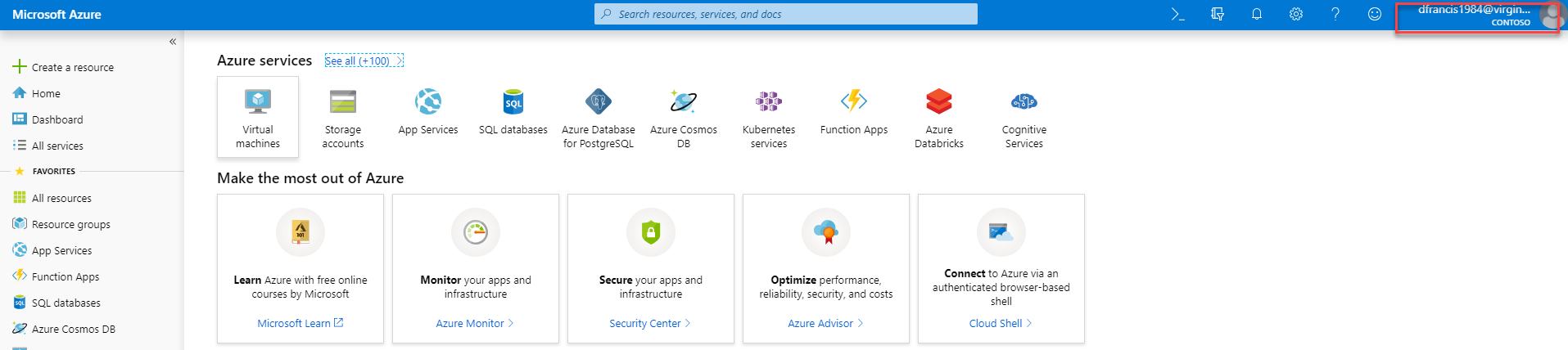Click the Learn Azure card icon

click(300, 232)
